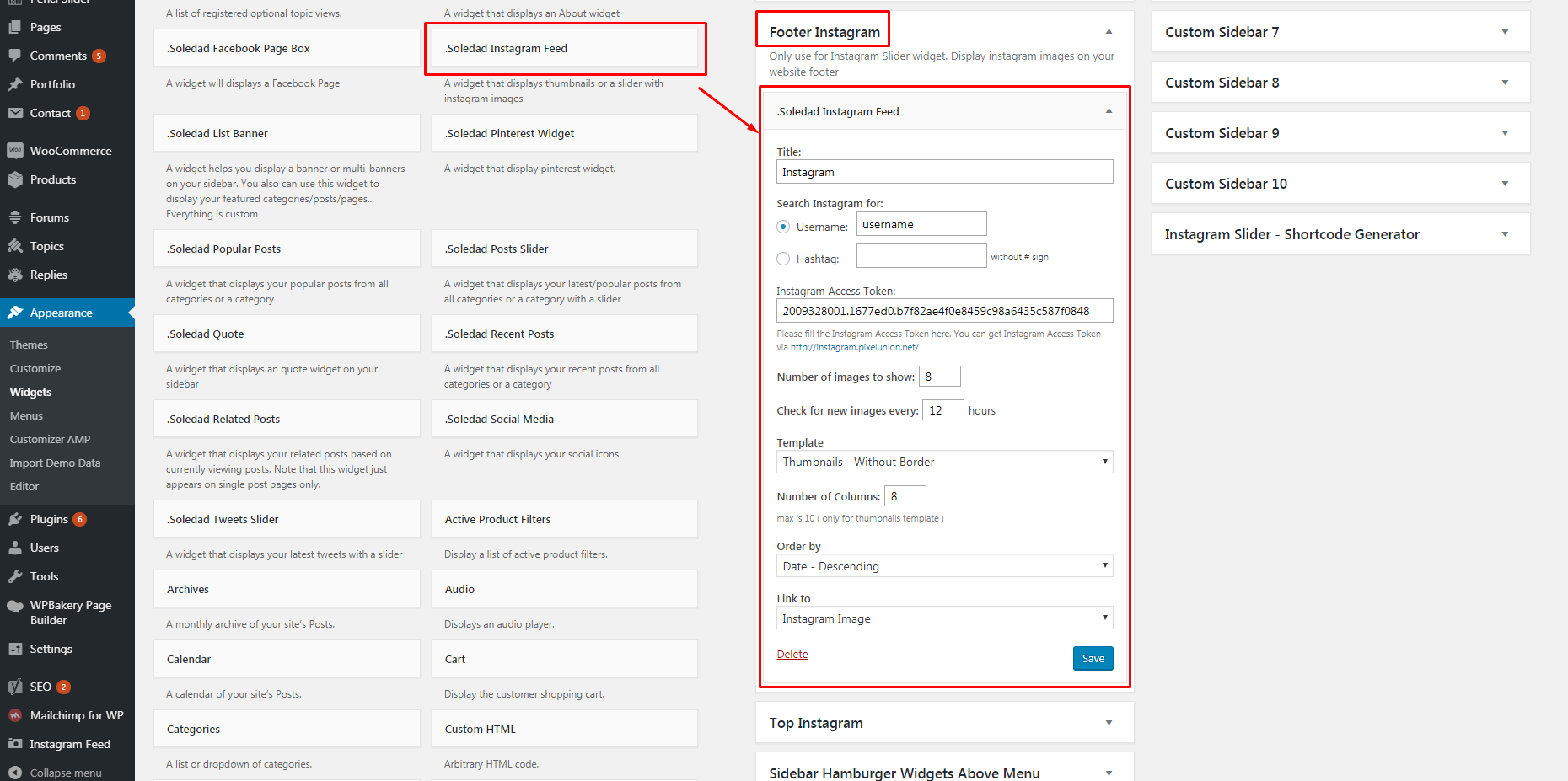Click the Replies icon in sidebar

(15, 275)
